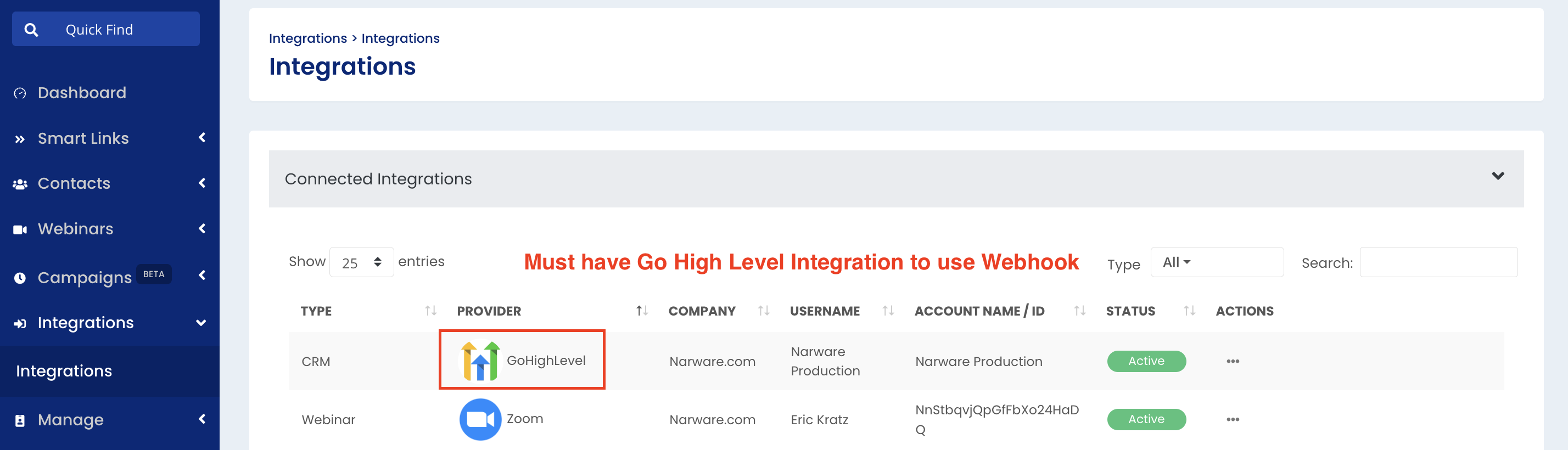The image size is (1568, 450).
Task: Open the Type filter All dropdown
Action: pyautogui.click(x=1217, y=262)
